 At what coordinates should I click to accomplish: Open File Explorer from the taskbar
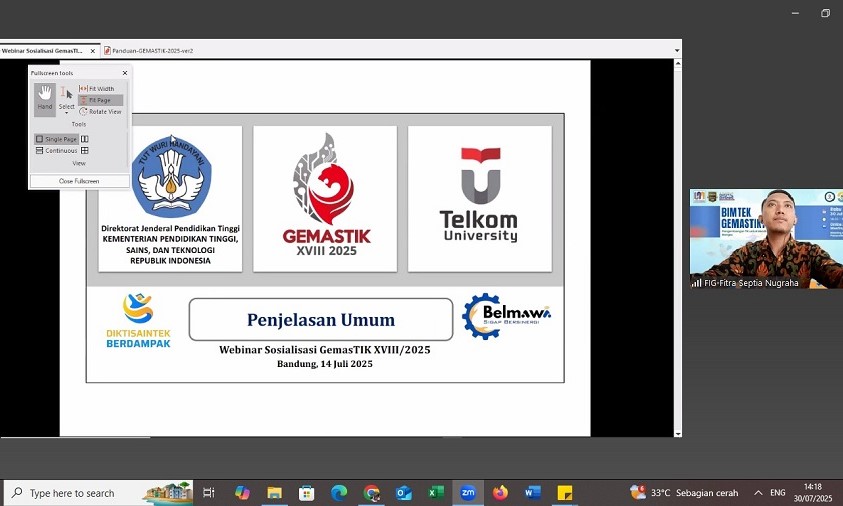274,493
